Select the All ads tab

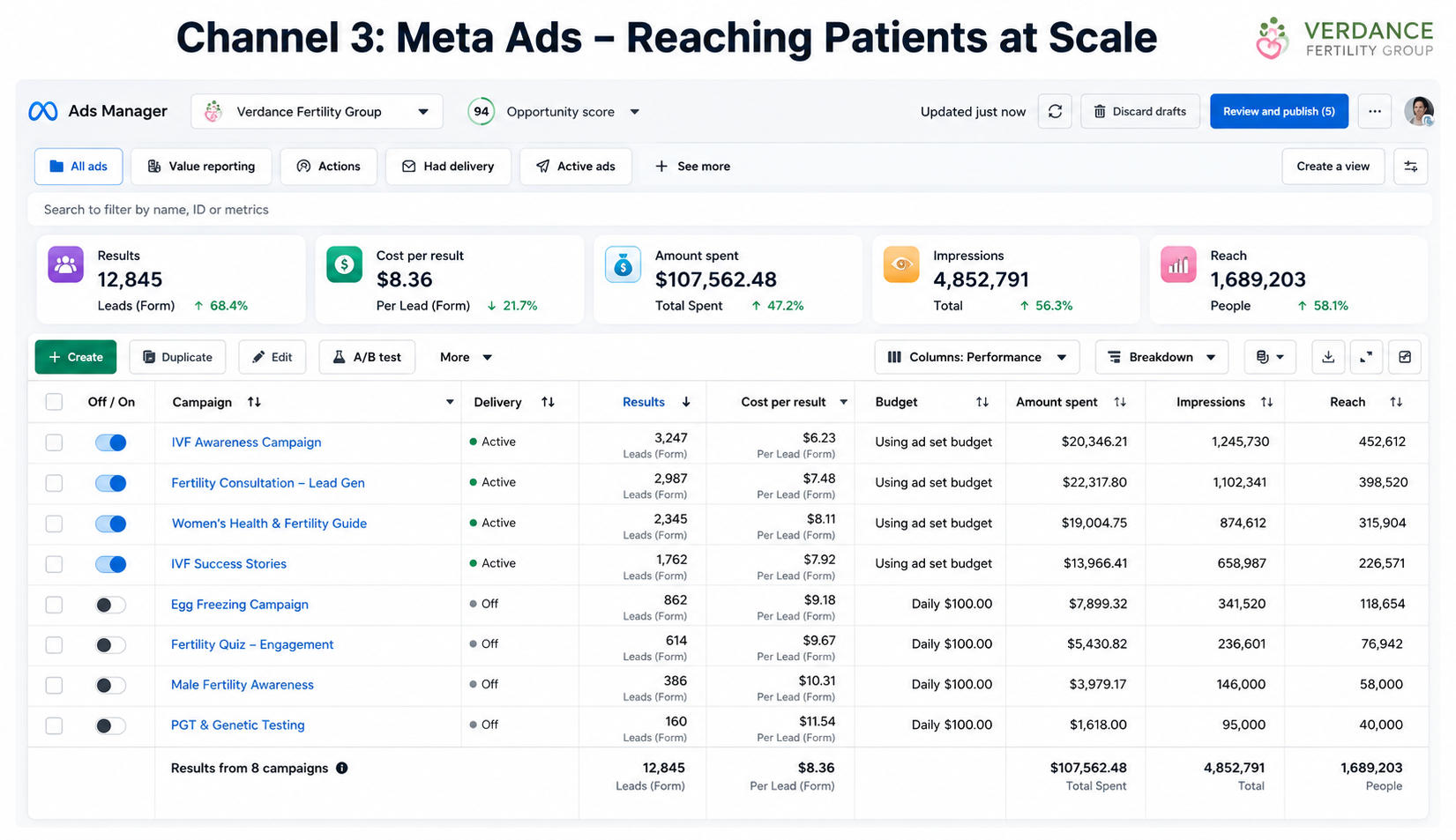click(x=78, y=166)
